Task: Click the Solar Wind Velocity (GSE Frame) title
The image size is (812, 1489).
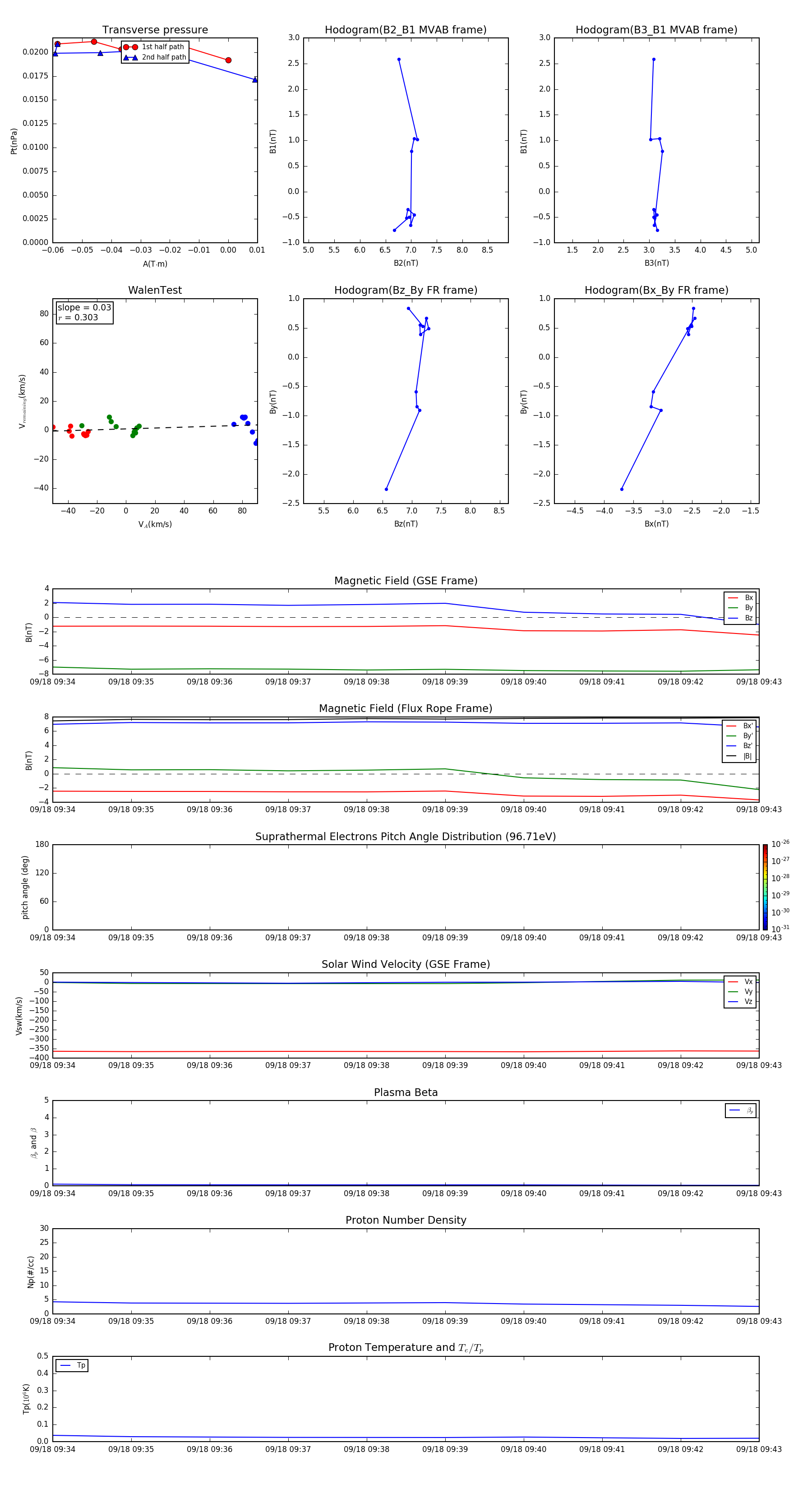Action: tap(406, 965)
